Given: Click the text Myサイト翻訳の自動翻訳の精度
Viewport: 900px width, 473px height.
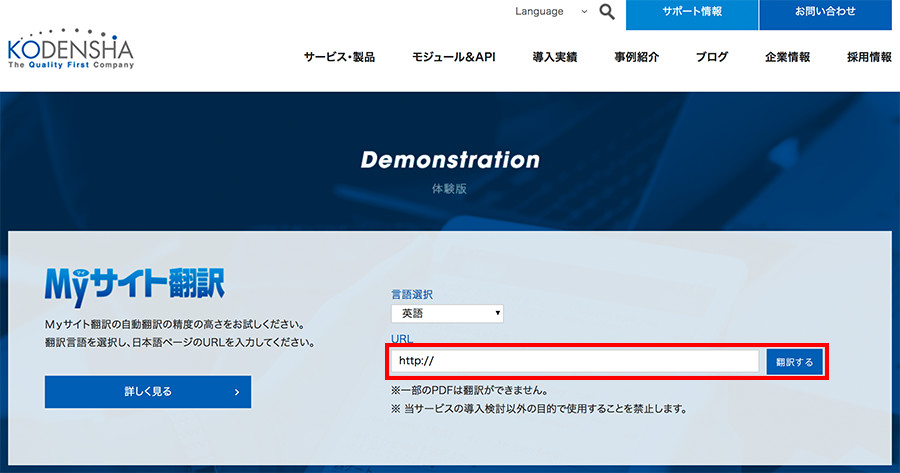Looking at the screenshot, I should [x=174, y=325].
